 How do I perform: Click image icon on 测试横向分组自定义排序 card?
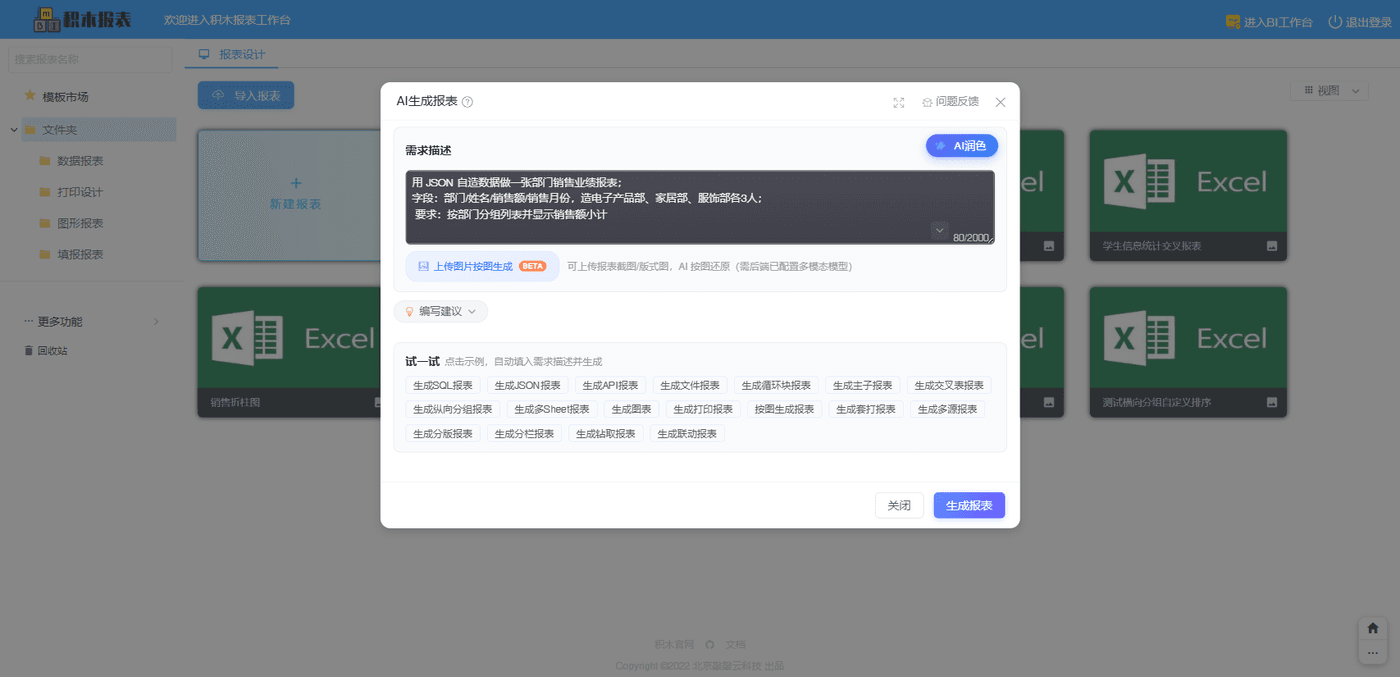pyautogui.click(x=1272, y=402)
